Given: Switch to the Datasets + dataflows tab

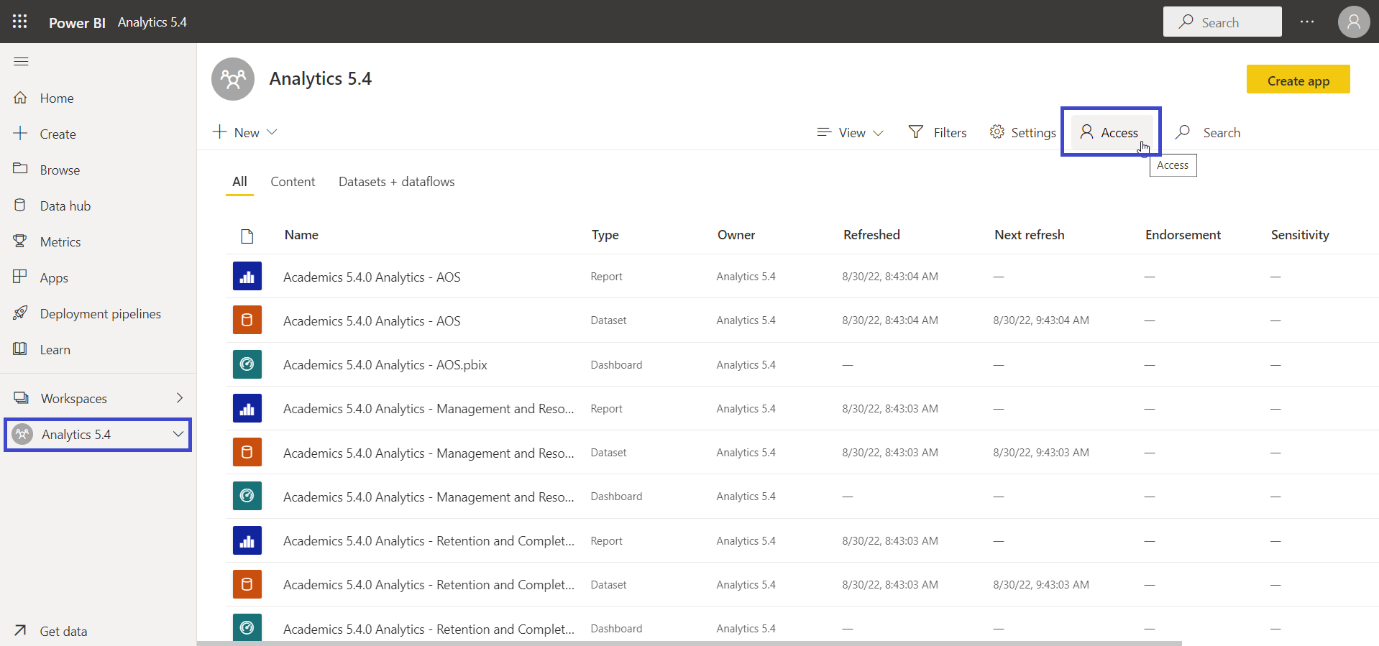Looking at the screenshot, I should (396, 181).
